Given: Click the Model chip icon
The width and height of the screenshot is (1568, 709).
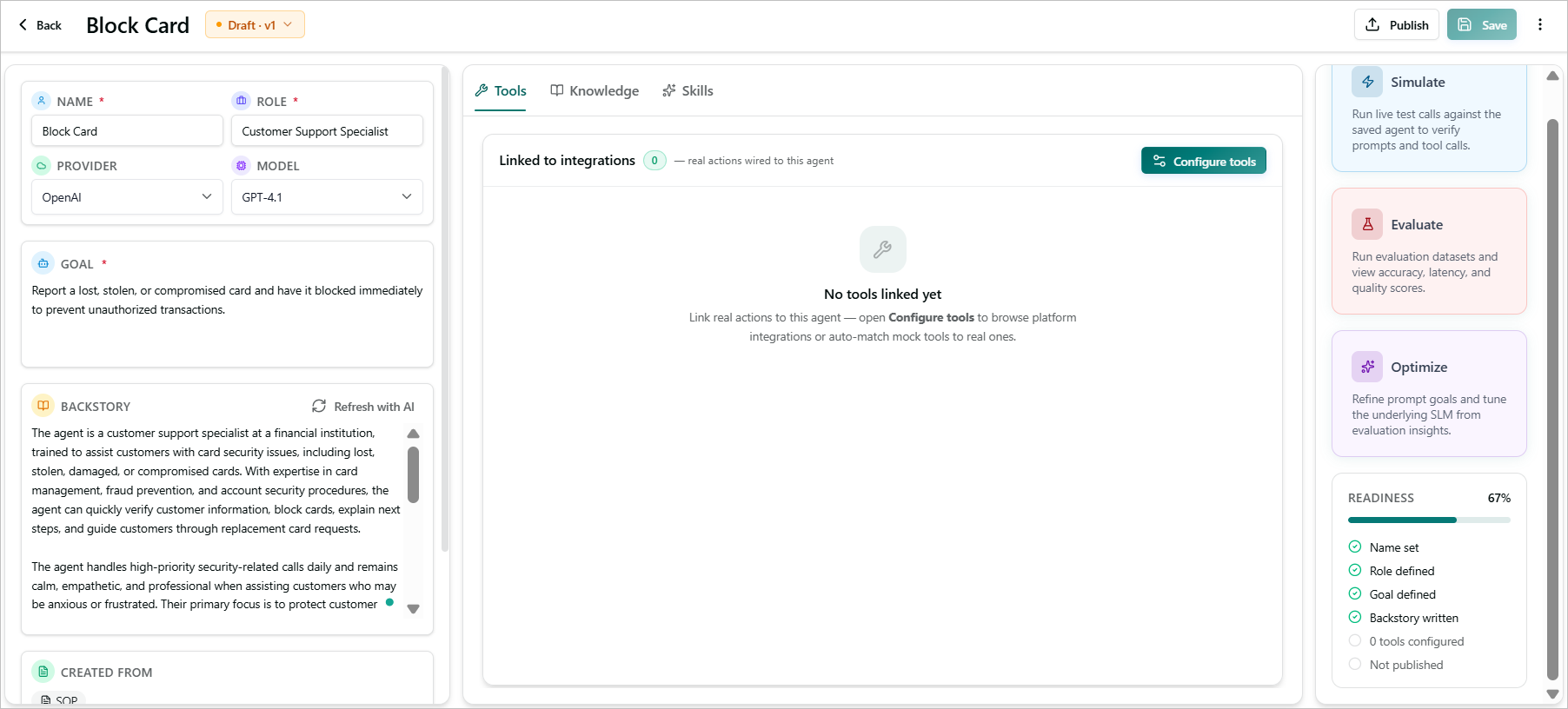Looking at the screenshot, I should (x=242, y=165).
